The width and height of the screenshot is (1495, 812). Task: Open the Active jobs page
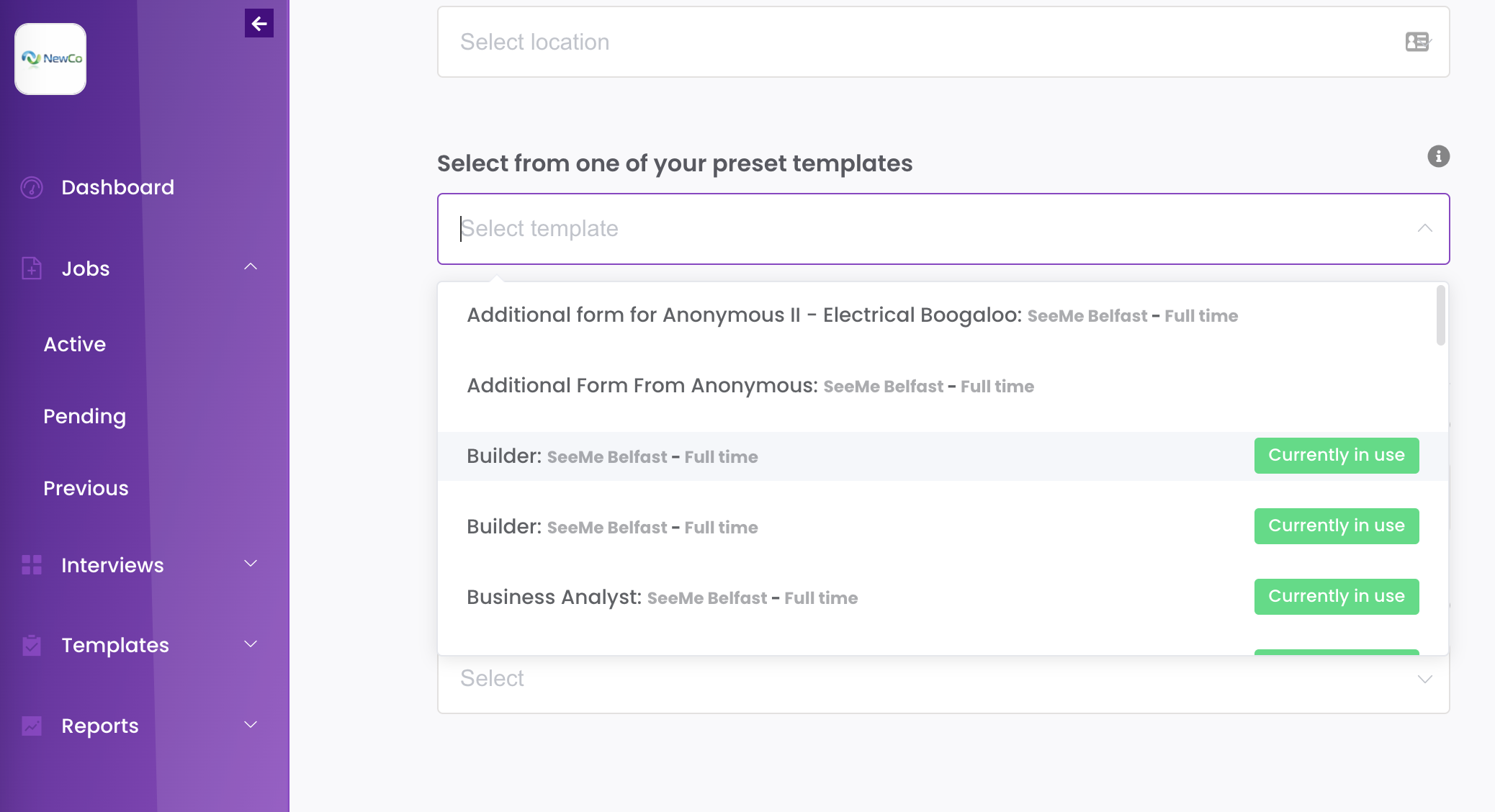point(74,343)
